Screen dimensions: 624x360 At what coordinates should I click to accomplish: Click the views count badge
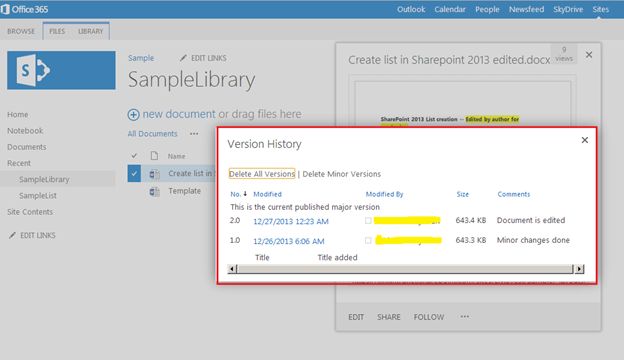click(x=564, y=54)
